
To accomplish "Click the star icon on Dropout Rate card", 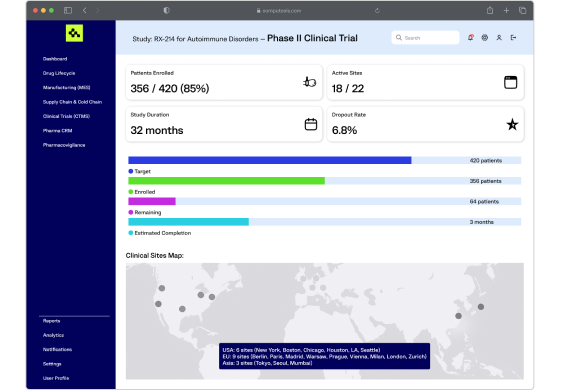I will pos(512,125).
